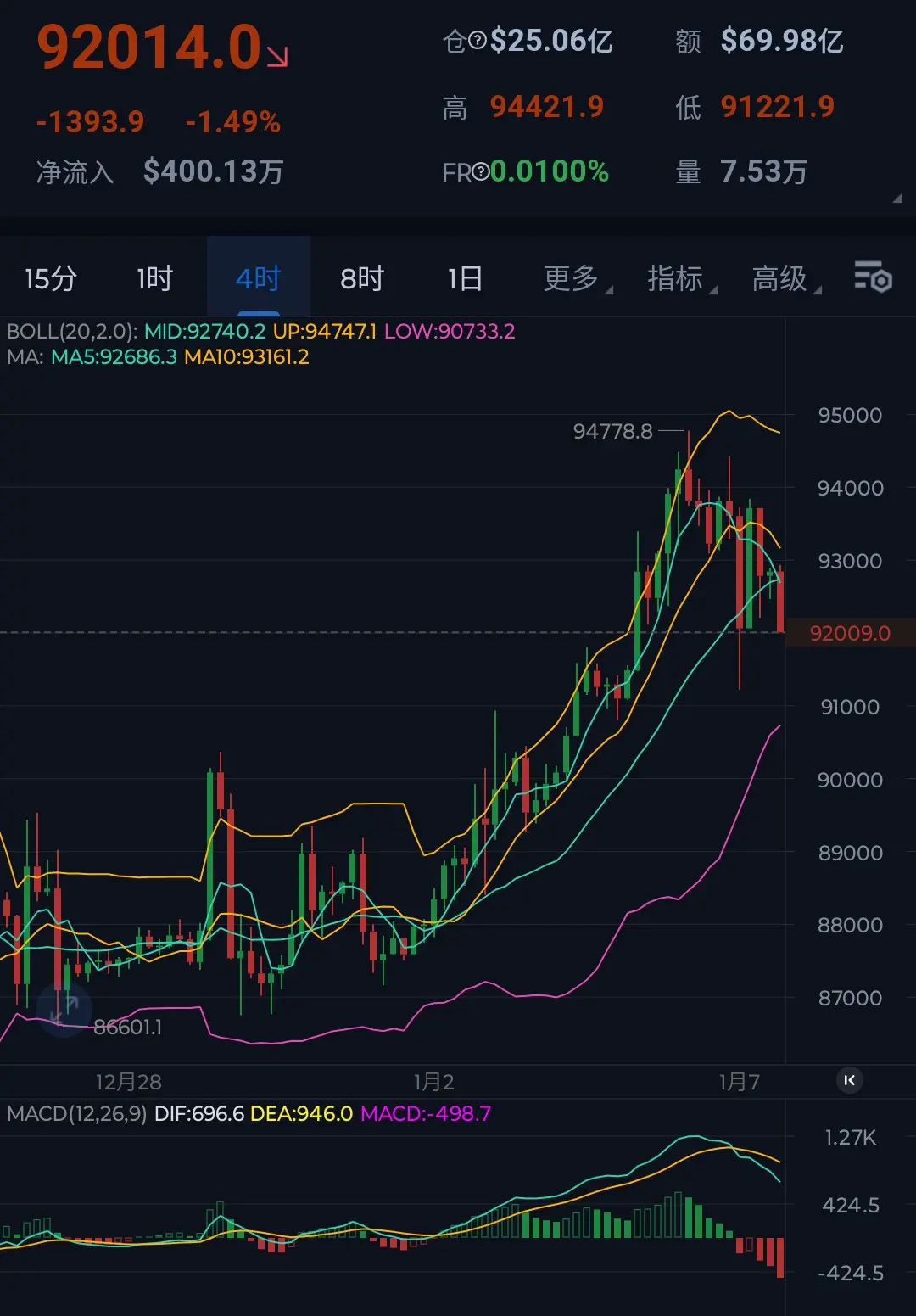Tap the 424.5 MACD axis label
This screenshot has width=916, height=1316.
tap(851, 1205)
